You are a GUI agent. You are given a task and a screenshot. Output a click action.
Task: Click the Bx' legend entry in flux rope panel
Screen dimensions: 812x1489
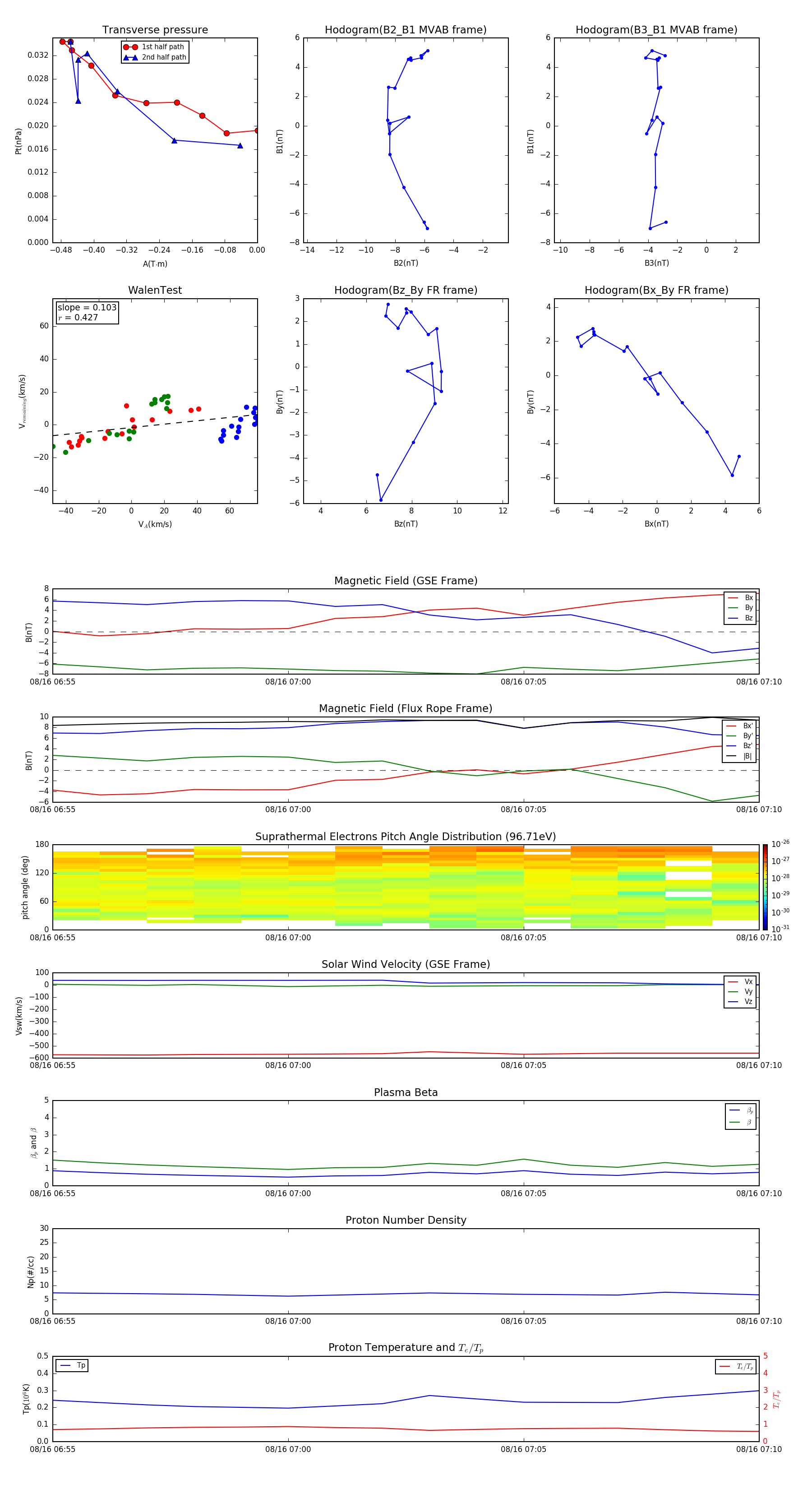click(x=740, y=726)
